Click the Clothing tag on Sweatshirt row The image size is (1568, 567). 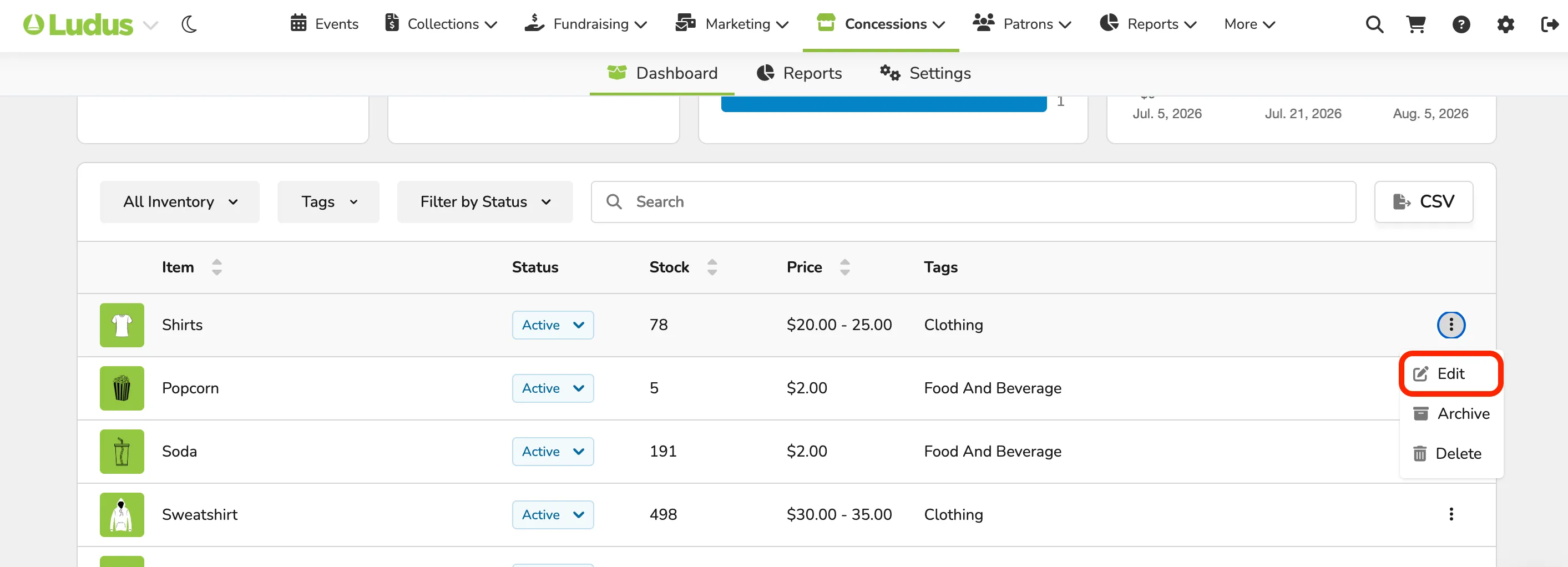(953, 515)
